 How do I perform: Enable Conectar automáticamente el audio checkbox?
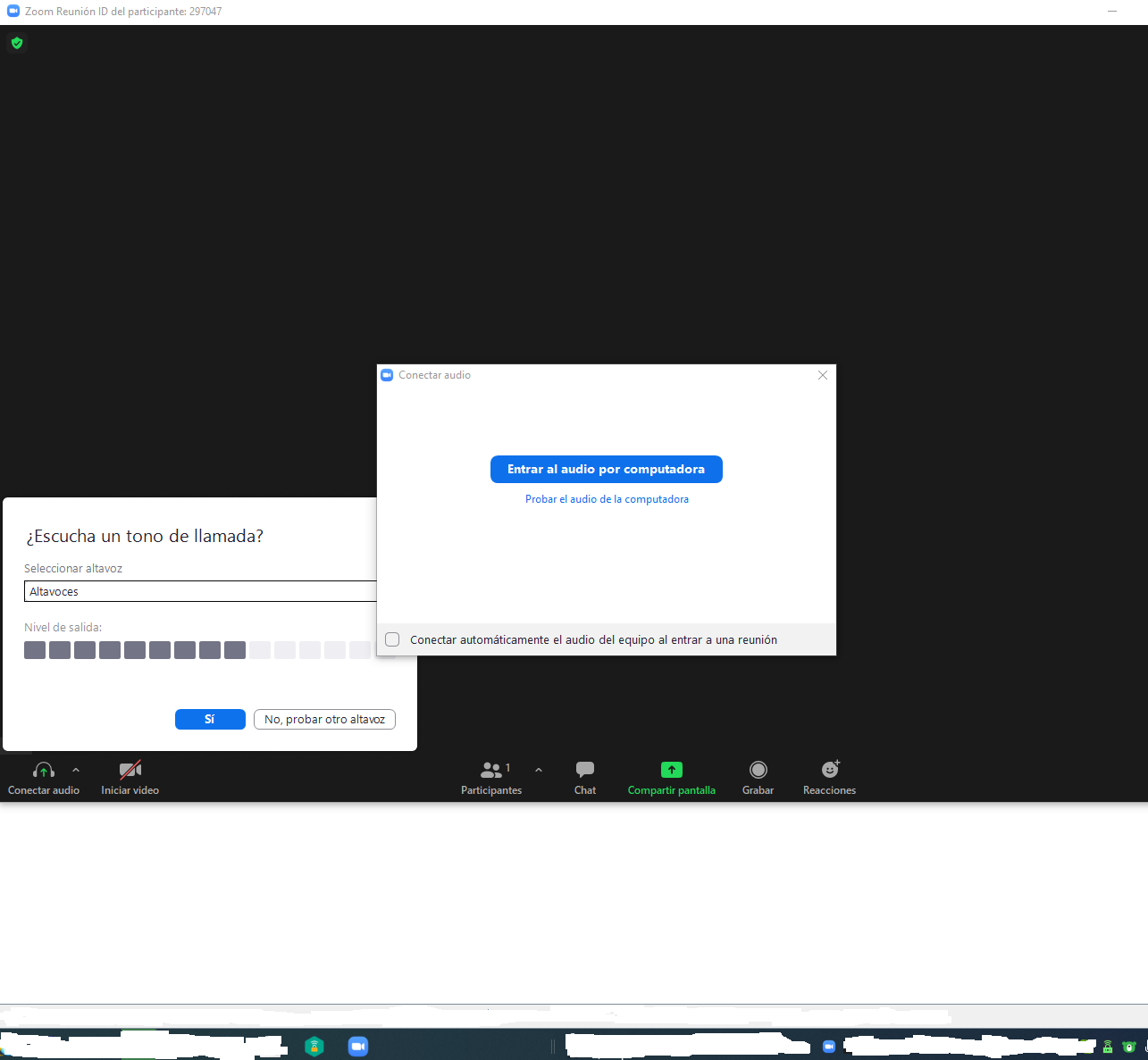tap(392, 639)
